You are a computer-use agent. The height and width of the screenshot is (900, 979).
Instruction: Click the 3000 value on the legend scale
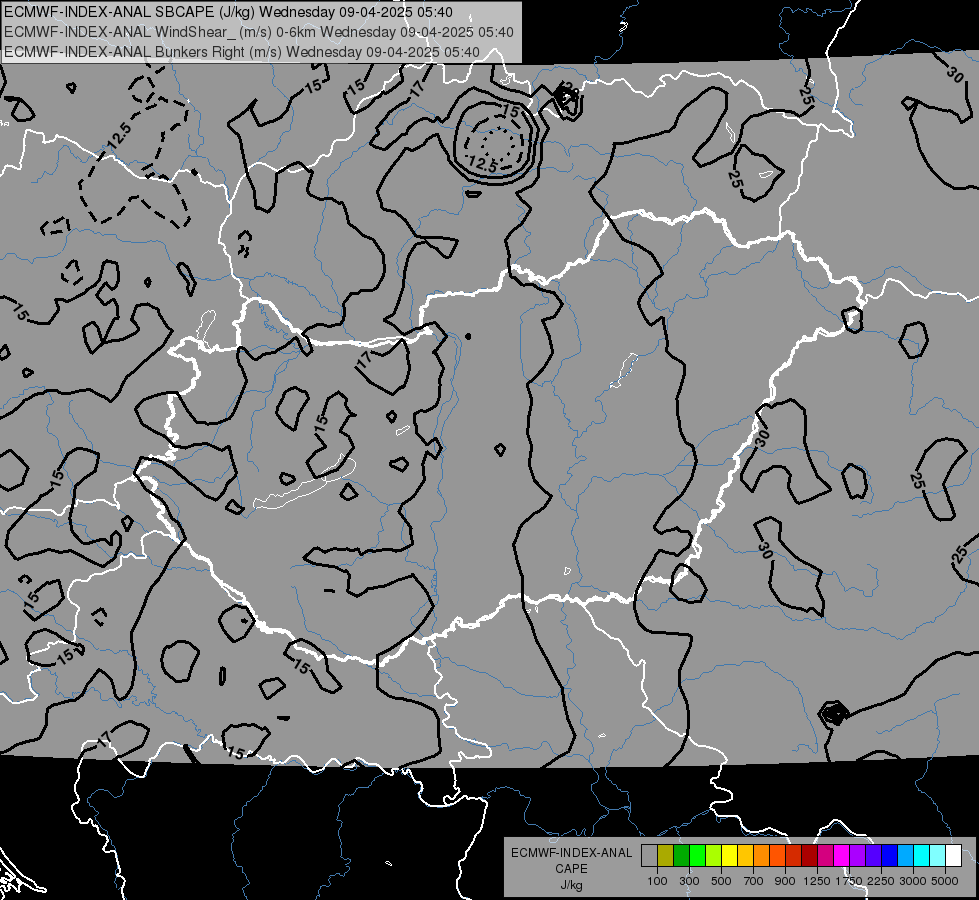tap(913, 881)
